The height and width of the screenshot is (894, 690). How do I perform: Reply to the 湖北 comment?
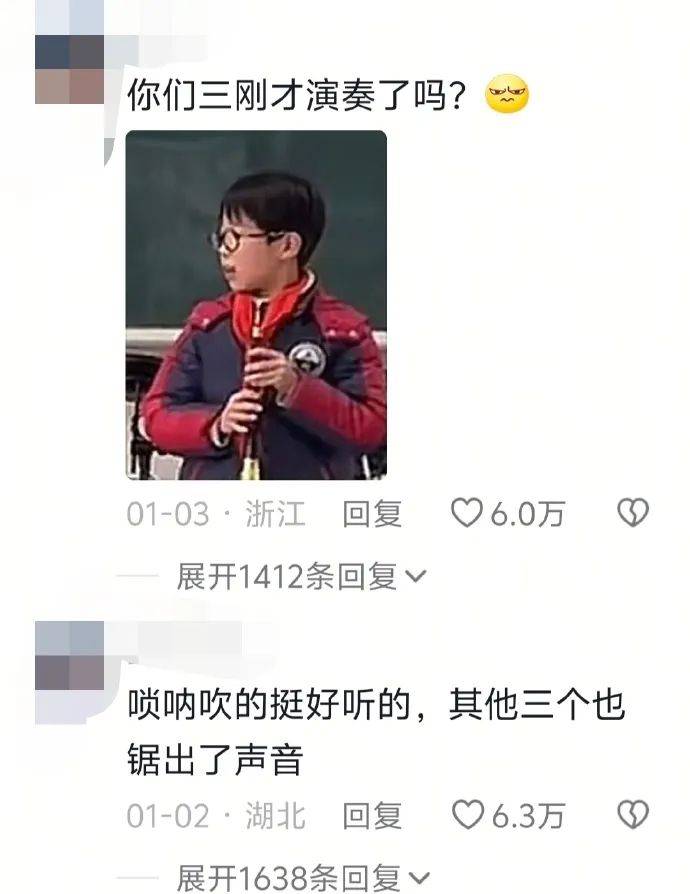(x=372, y=815)
